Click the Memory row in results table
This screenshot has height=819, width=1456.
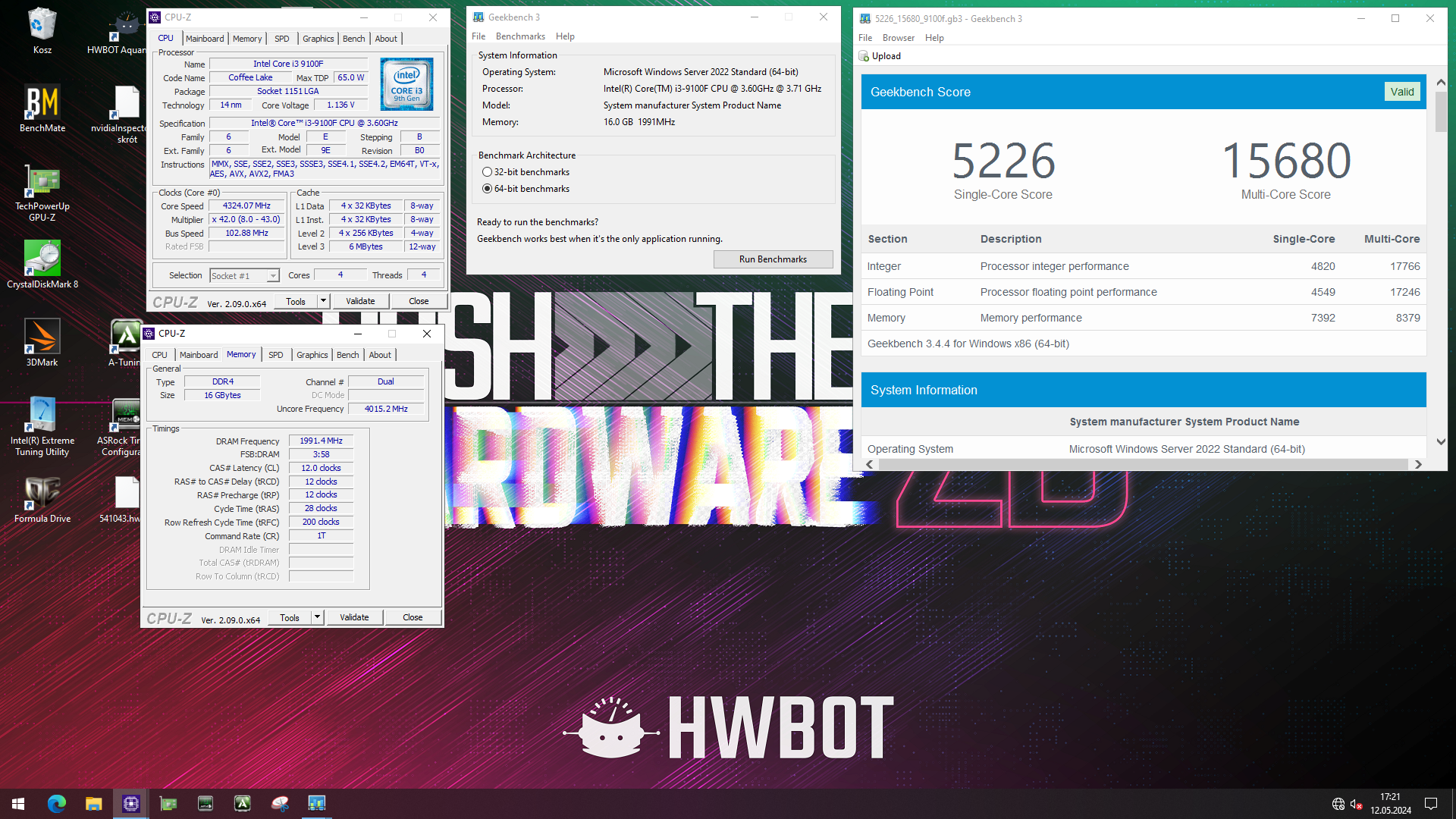tap(1144, 318)
